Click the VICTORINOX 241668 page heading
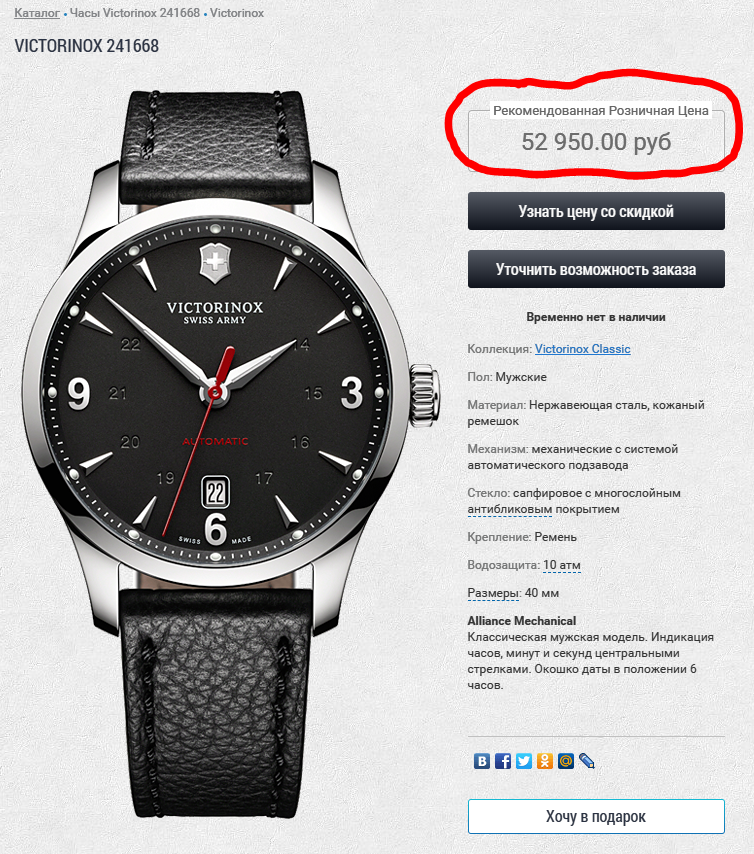Image resolution: width=754 pixels, height=854 pixels. coord(87,46)
